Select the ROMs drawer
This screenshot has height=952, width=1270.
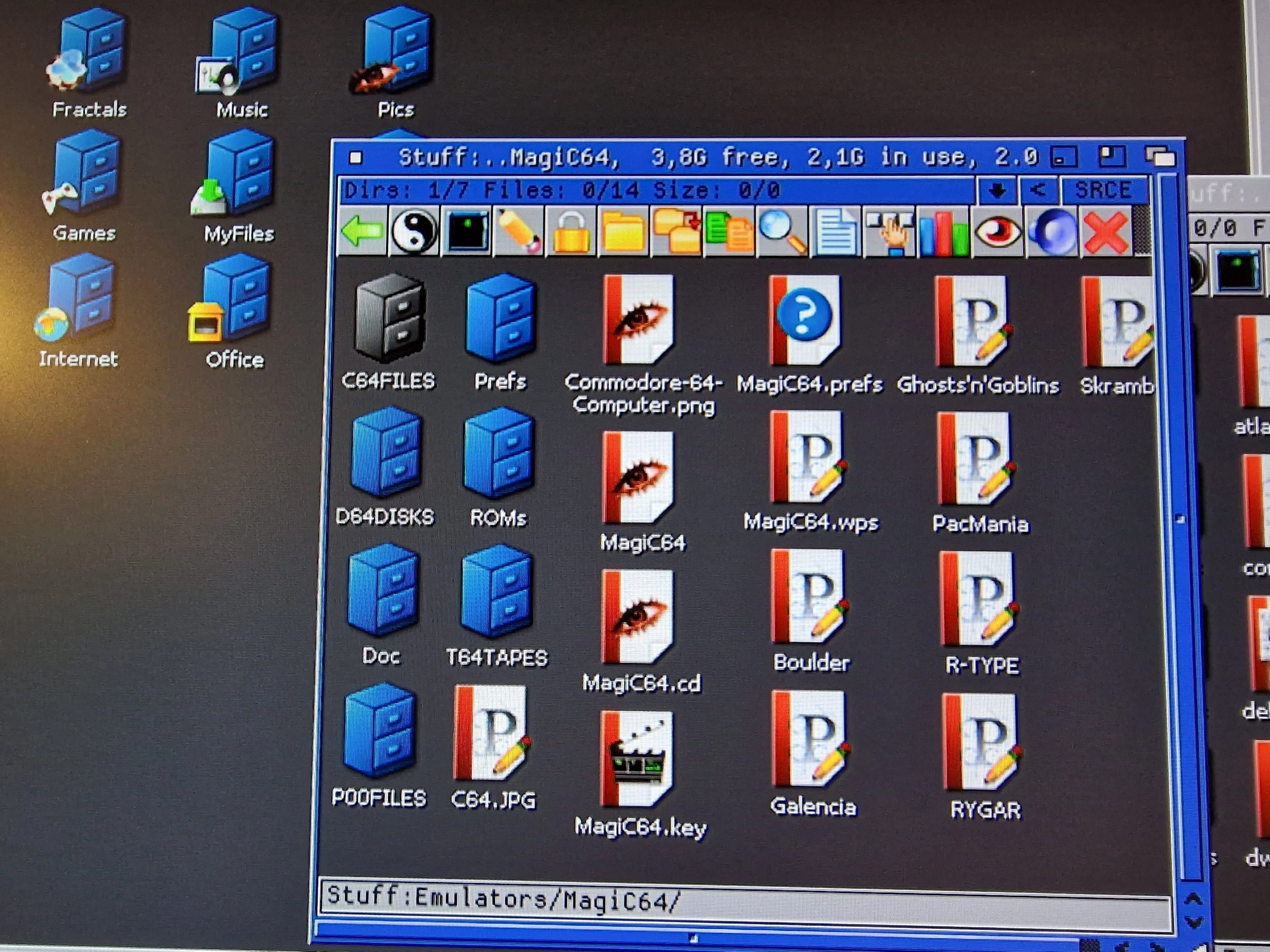point(498,453)
